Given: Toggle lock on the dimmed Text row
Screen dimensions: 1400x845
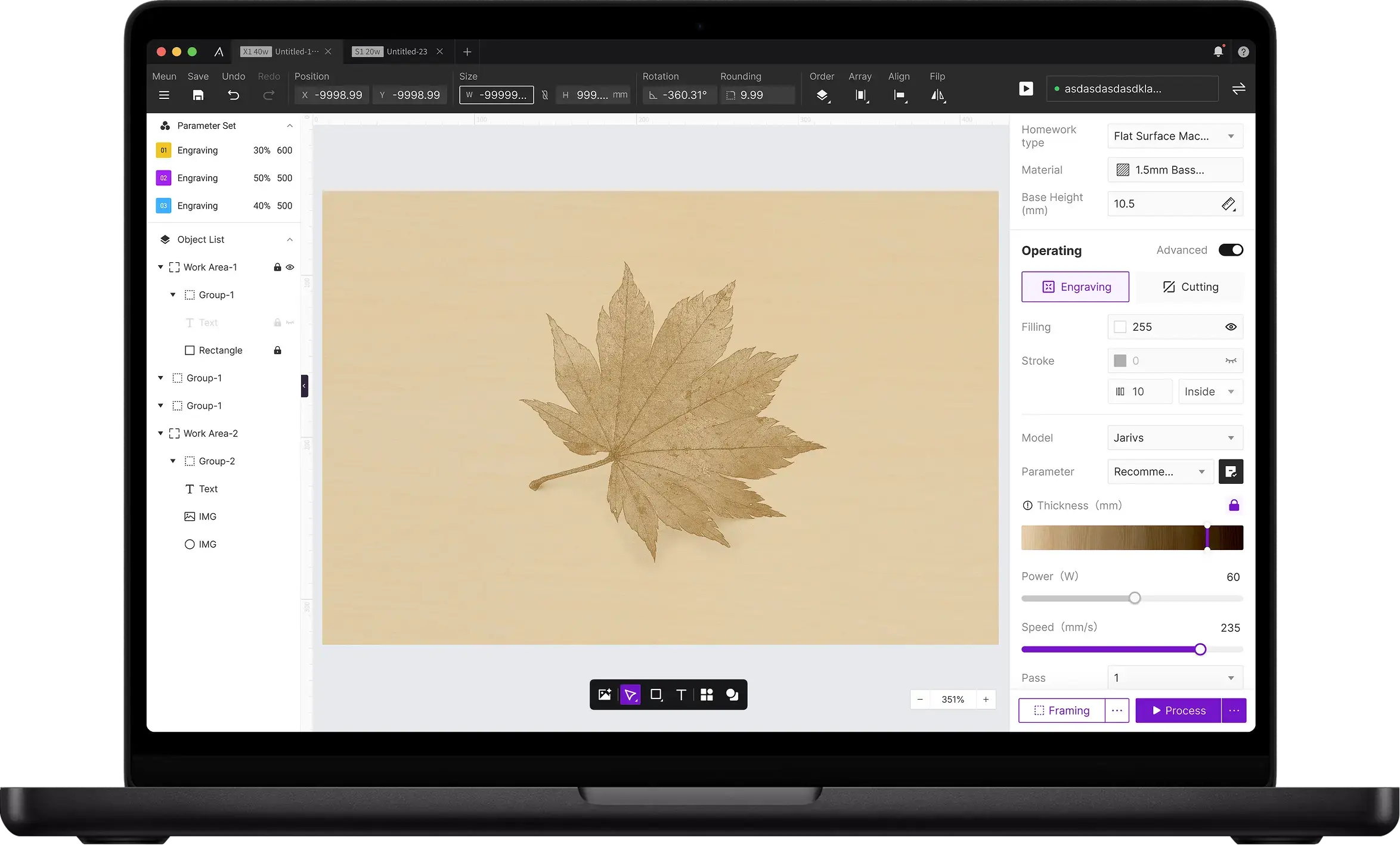Looking at the screenshot, I should (x=277, y=322).
